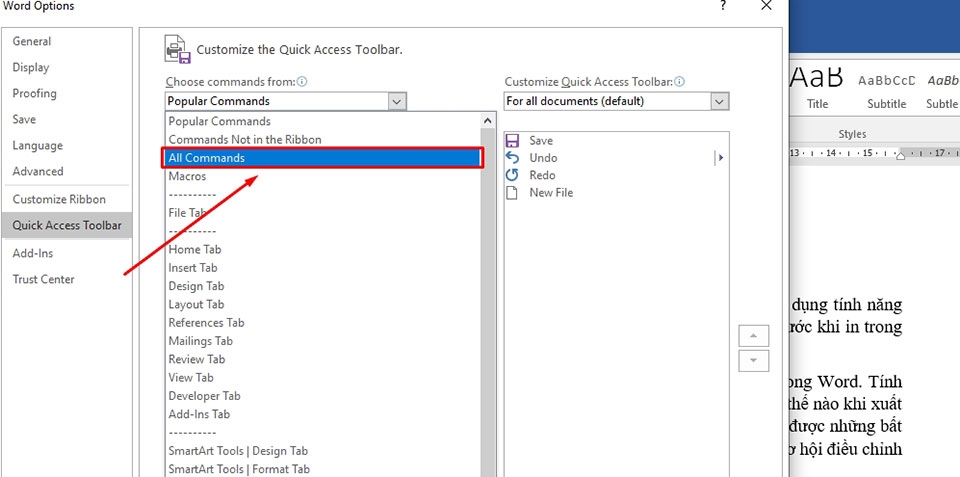Select Quick Access Toolbar category

click(67, 225)
